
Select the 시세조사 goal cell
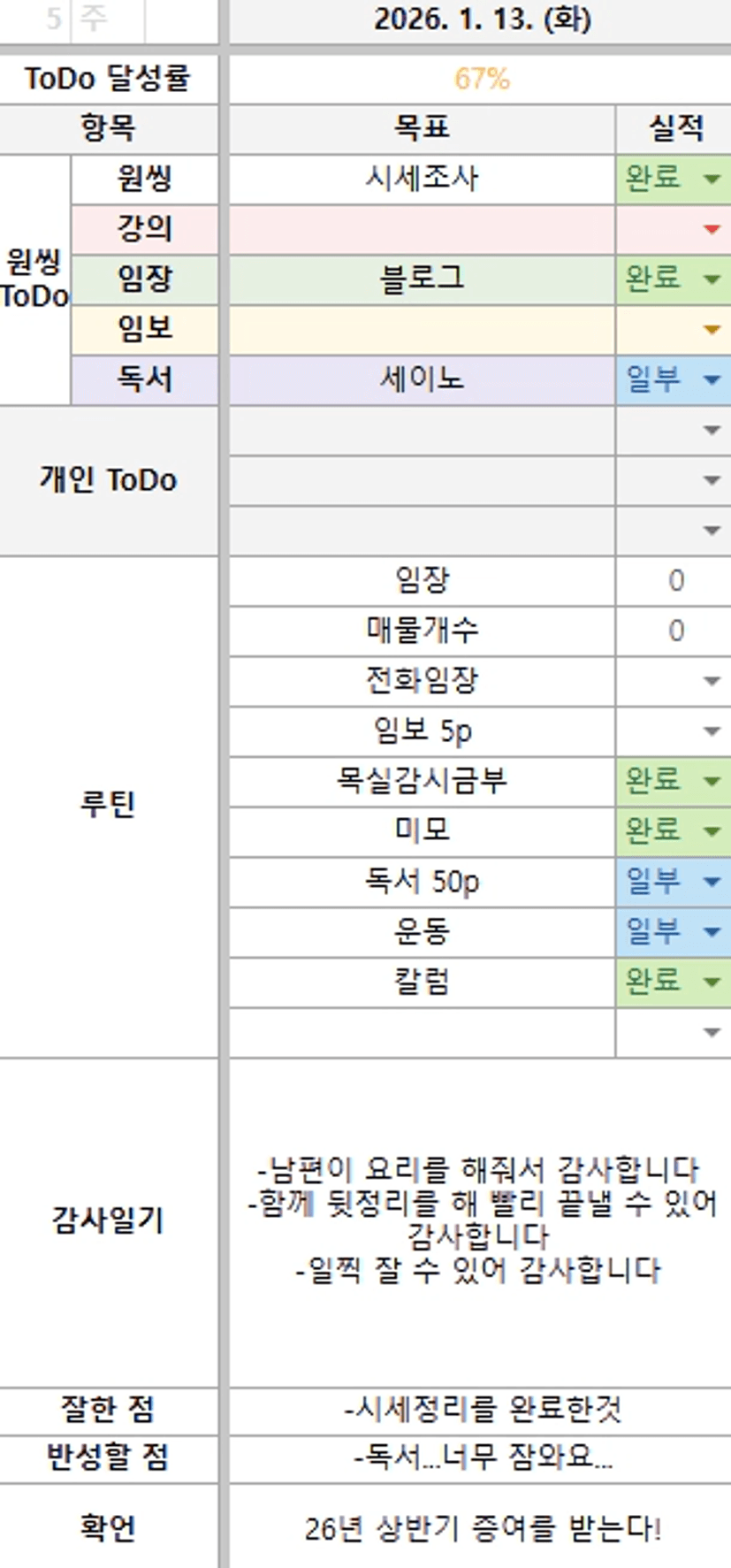(x=422, y=179)
